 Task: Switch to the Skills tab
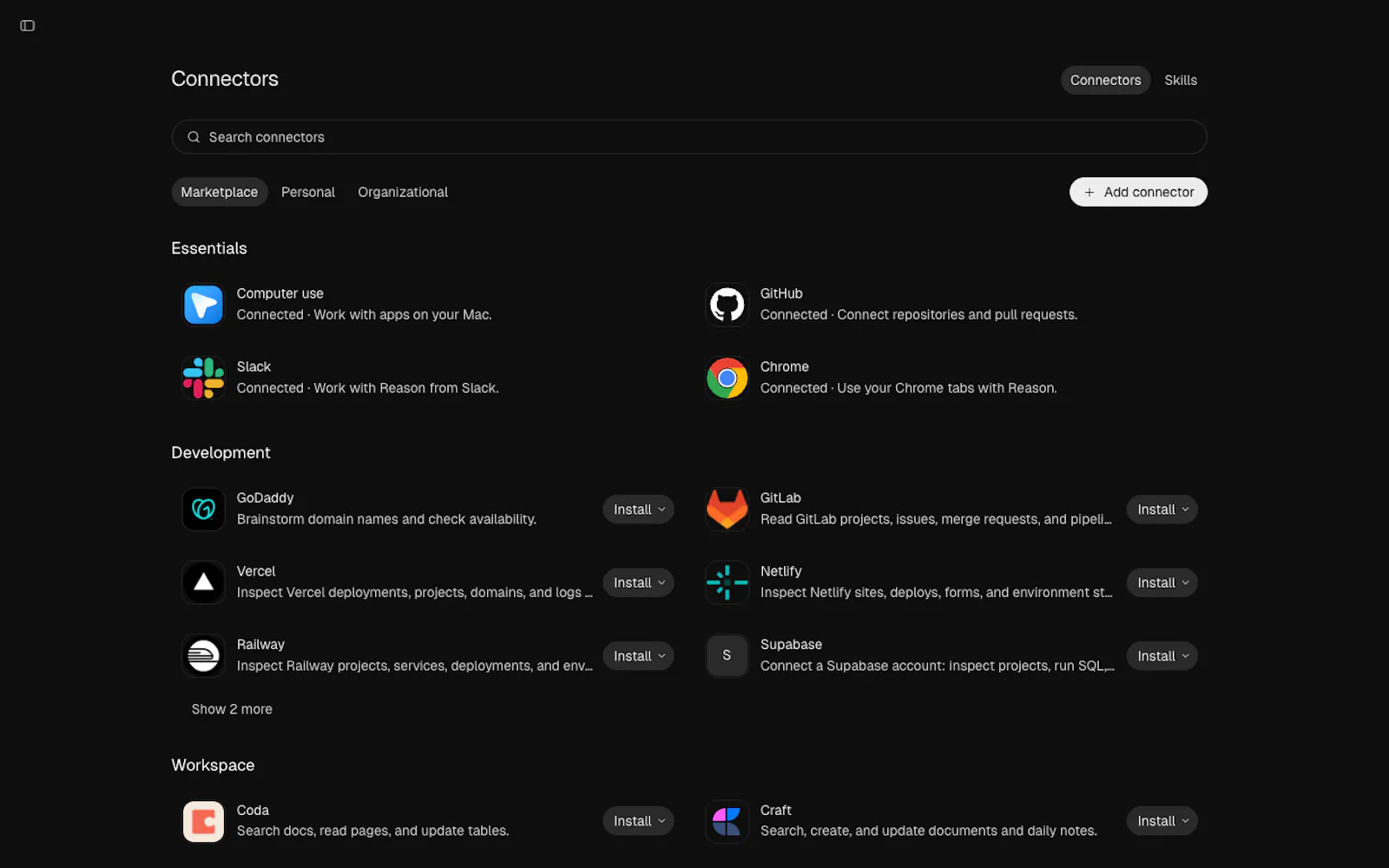[1181, 80]
